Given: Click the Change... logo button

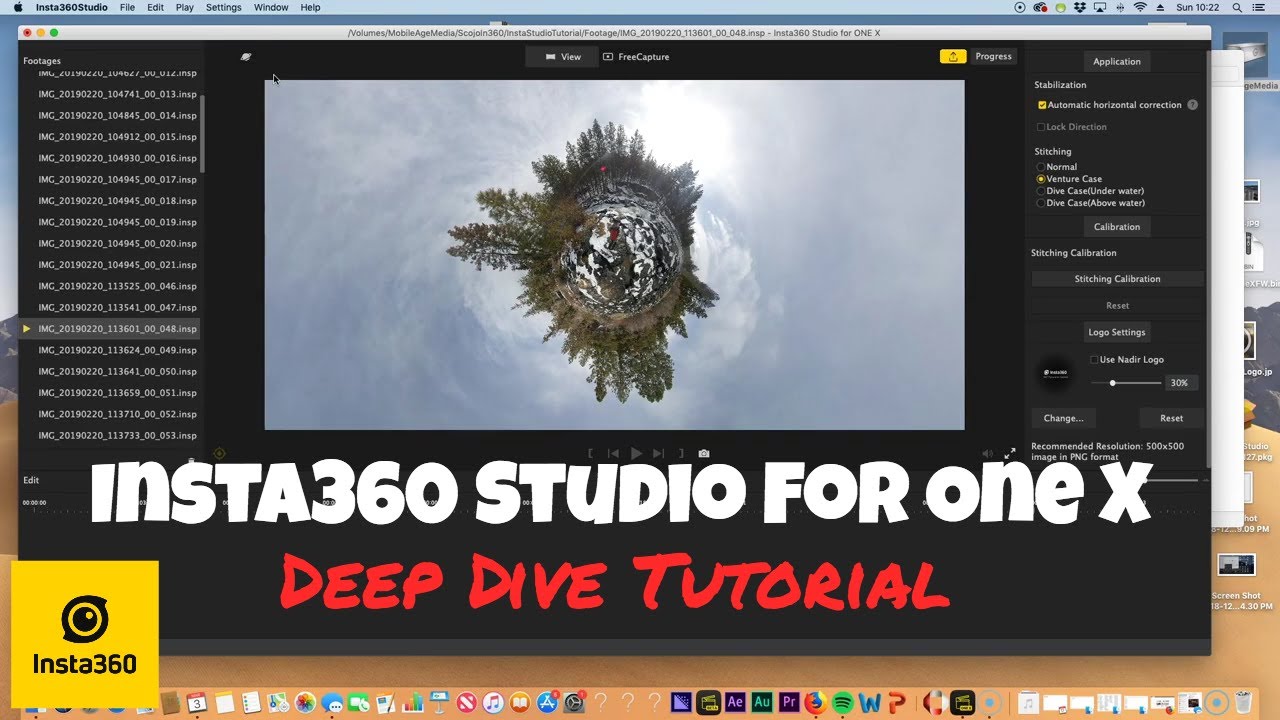Looking at the screenshot, I should 1063,418.
